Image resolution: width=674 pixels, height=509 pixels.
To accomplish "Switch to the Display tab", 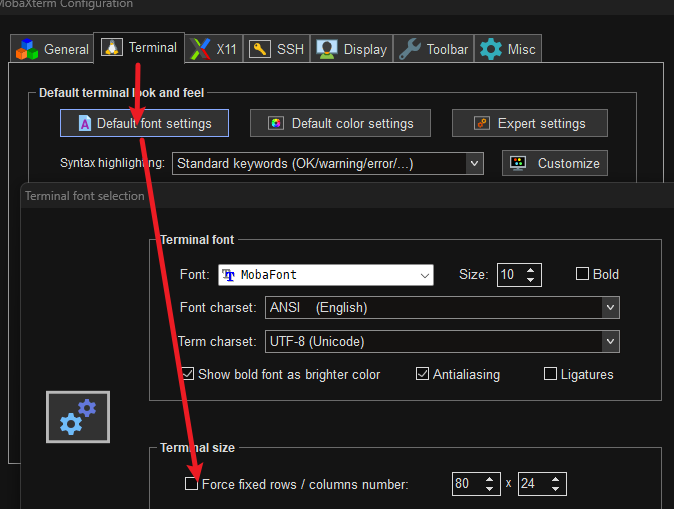I will coord(352,49).
